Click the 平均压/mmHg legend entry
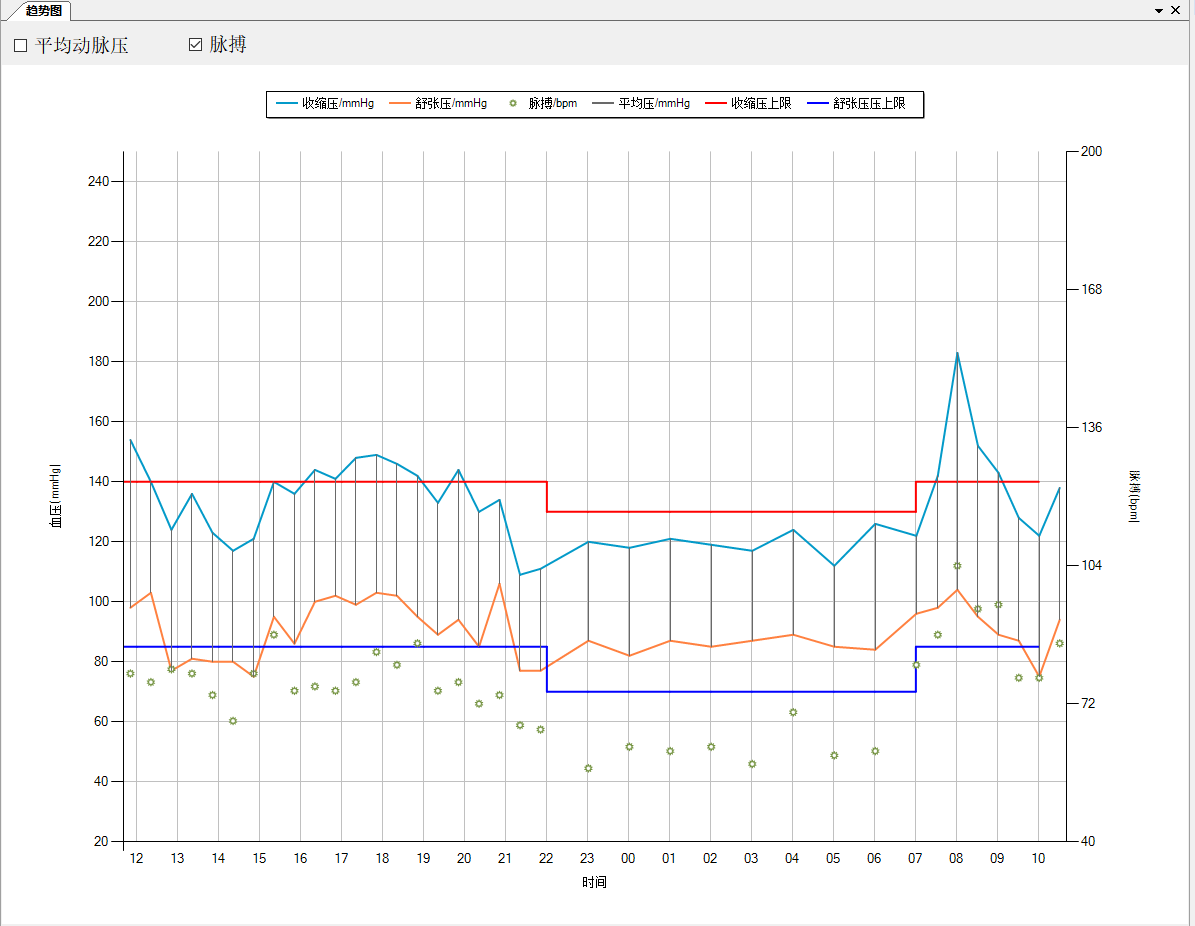The image size is (1195, 926). coord(641,104)
